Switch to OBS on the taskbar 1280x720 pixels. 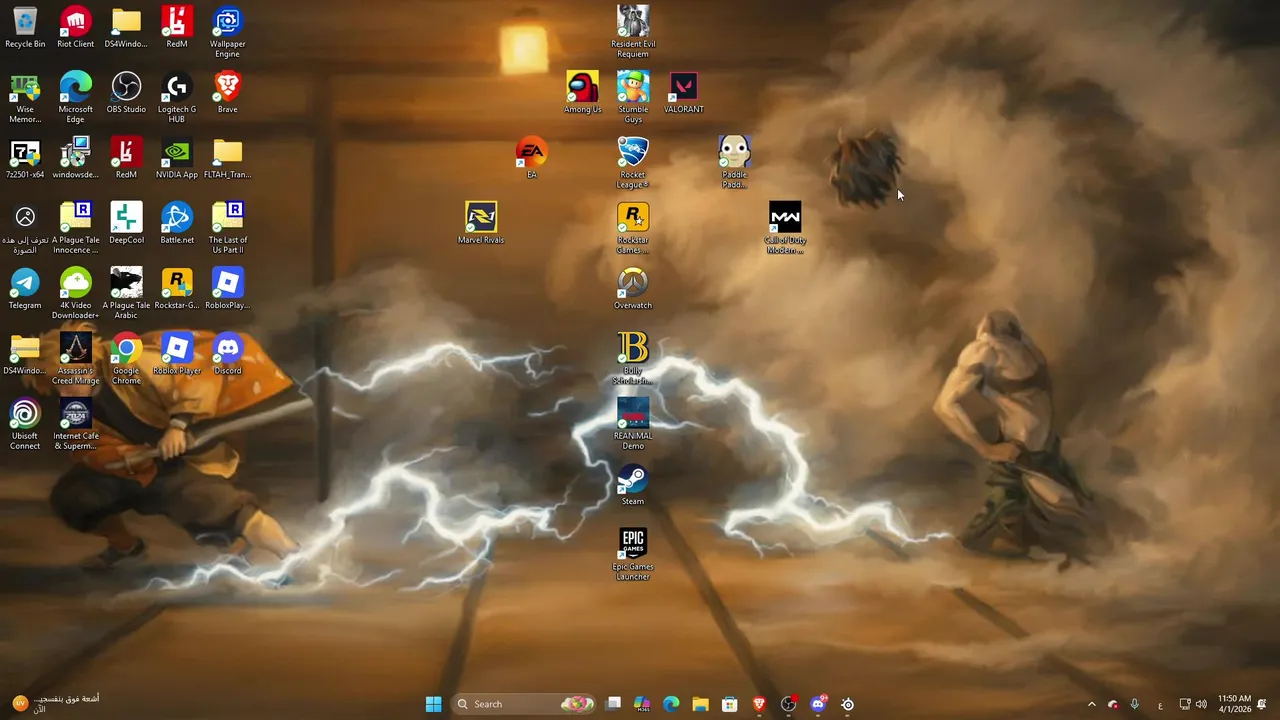pos(788,704)
